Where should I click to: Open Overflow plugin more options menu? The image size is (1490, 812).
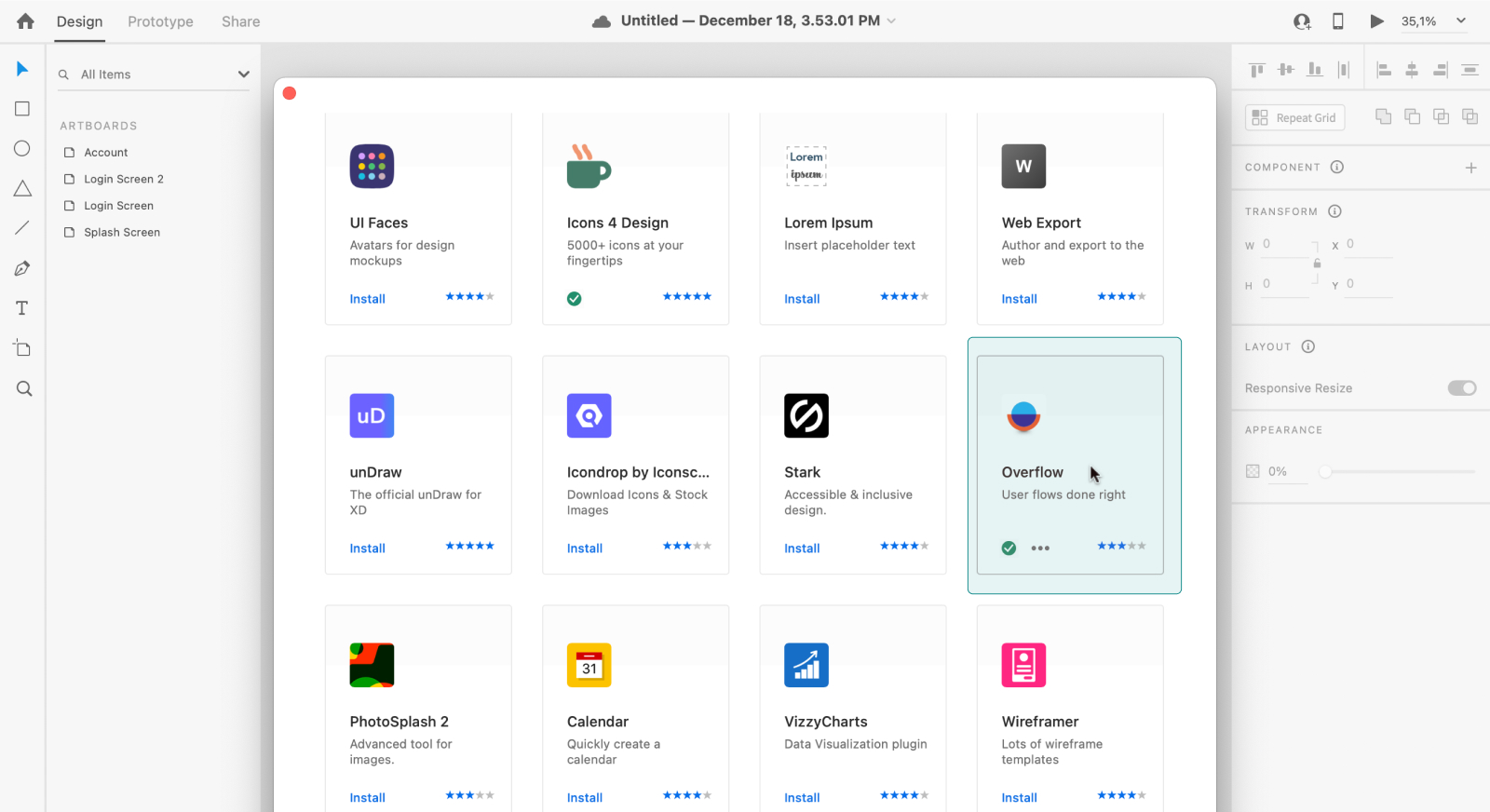1040,548
